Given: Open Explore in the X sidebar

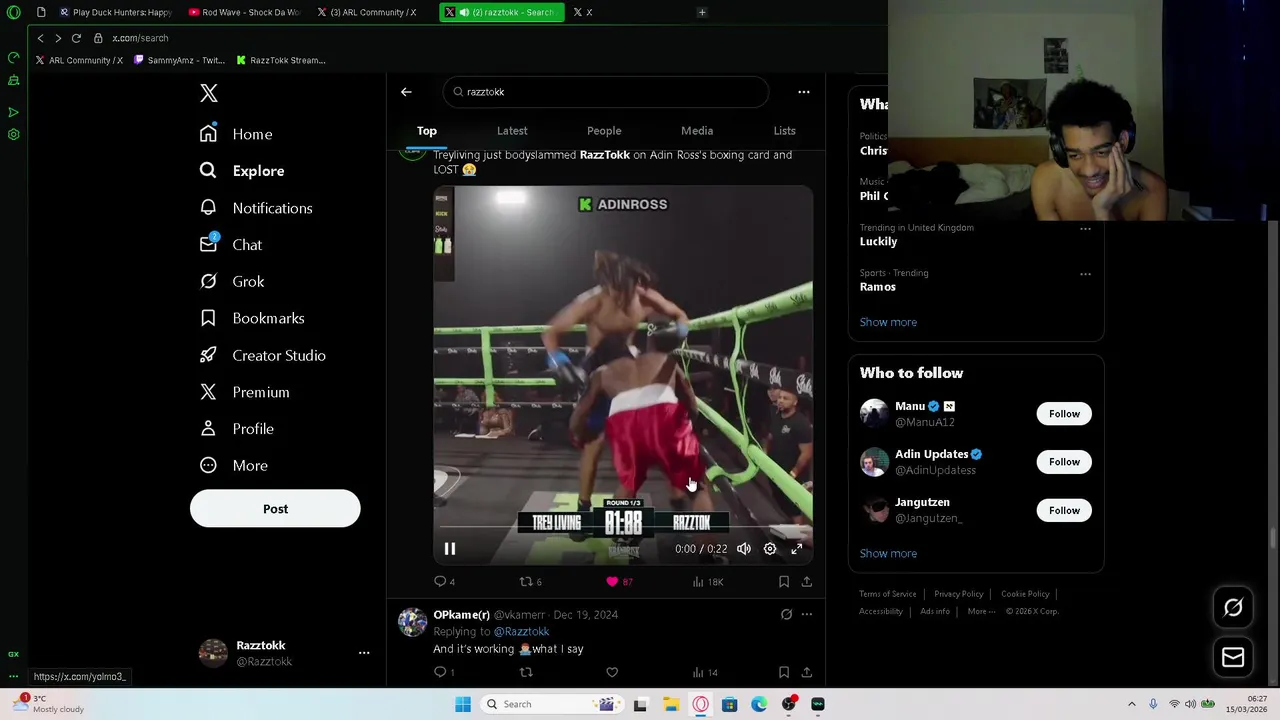Looking at the screenshot, I should [242, 171].
